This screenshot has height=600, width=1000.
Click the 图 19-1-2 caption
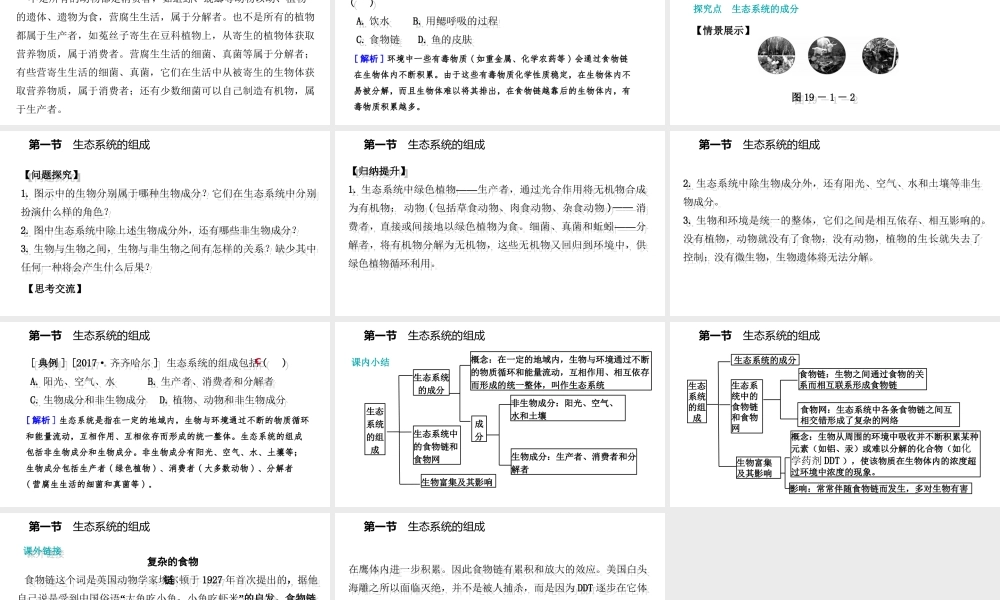tap(823, 97)
